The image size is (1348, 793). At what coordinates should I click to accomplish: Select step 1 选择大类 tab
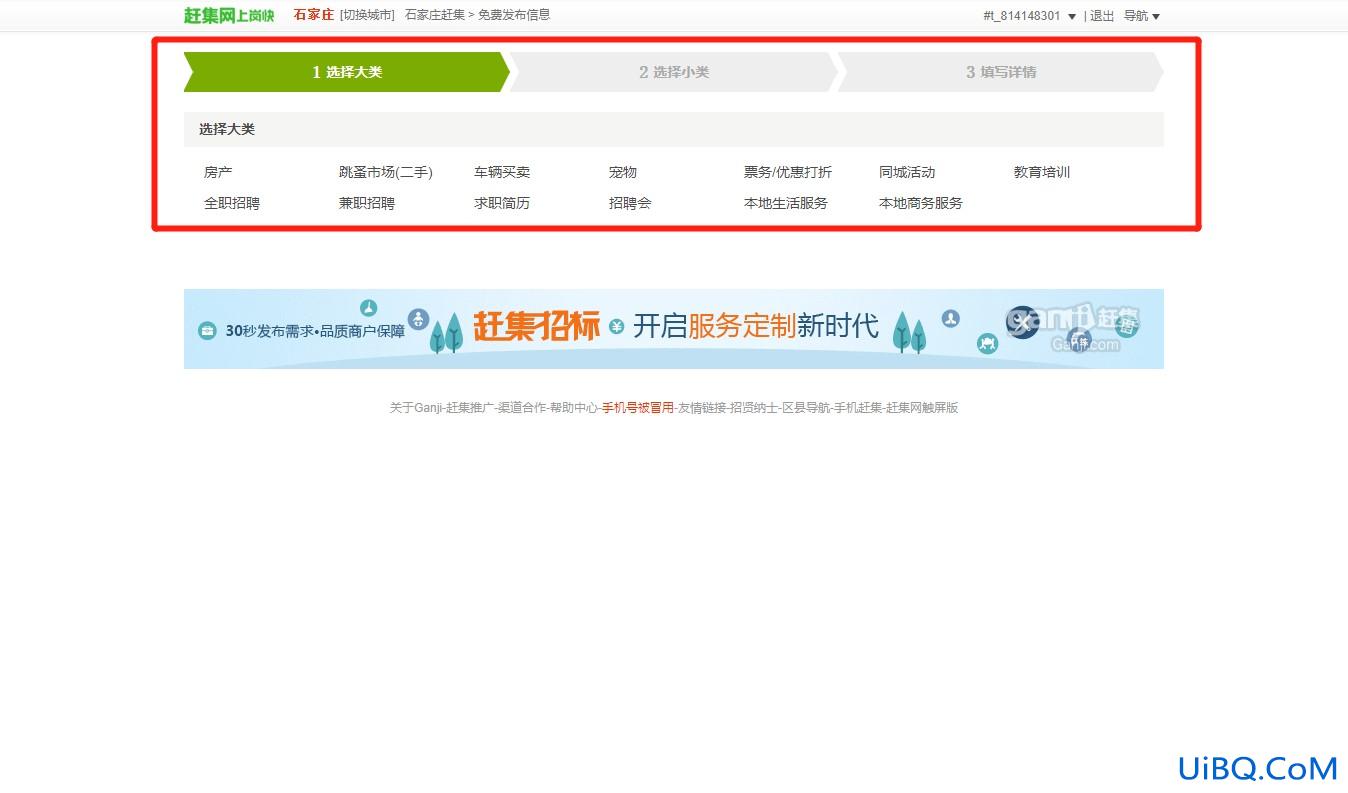tap(347, 72)
